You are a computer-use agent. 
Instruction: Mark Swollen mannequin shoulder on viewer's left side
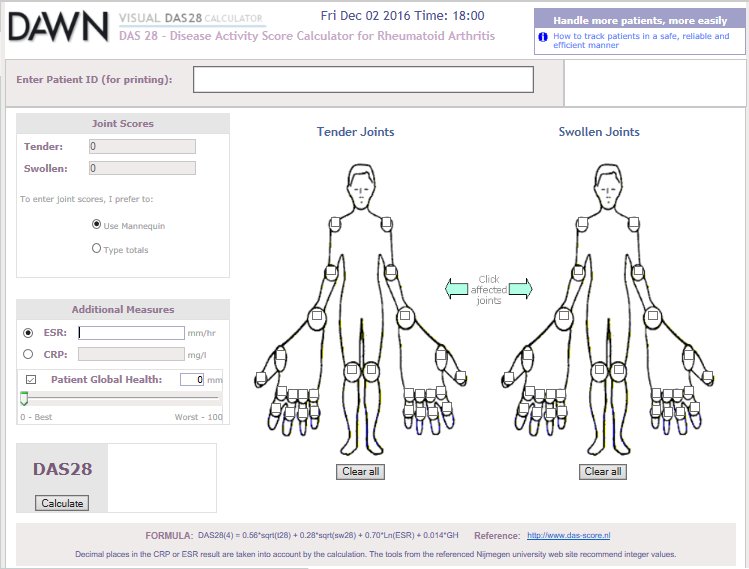(x=582, y=223)
